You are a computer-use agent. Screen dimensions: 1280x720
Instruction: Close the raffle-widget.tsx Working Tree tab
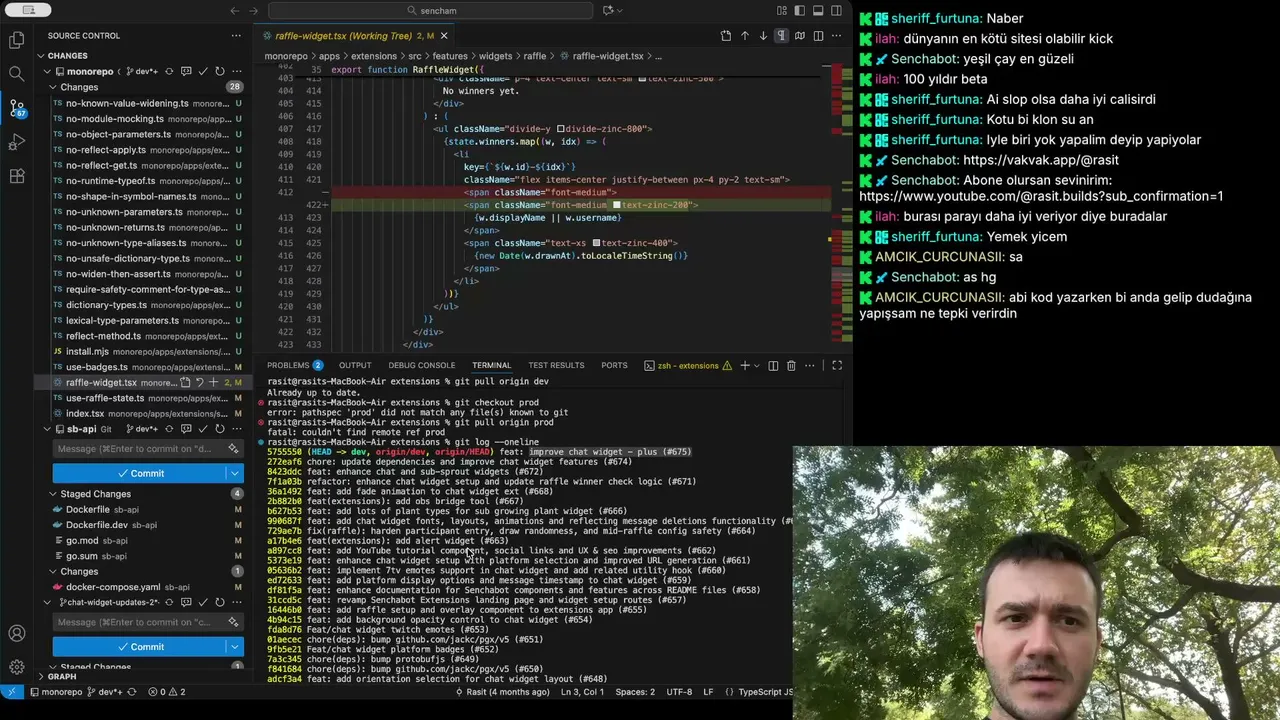444,36
